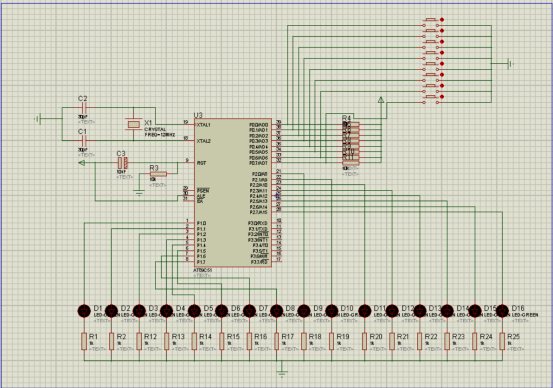Image resolution: width=553 pixels, height=388 pixels.
Task: Select resistor R20
Action: 365,341
